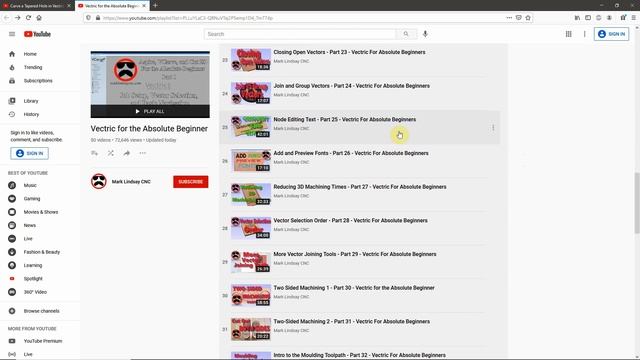Open Gaming under Best of YouTube
Image resolution: width=640 pixels, height=360 pixels.
(x=31, y=199)
